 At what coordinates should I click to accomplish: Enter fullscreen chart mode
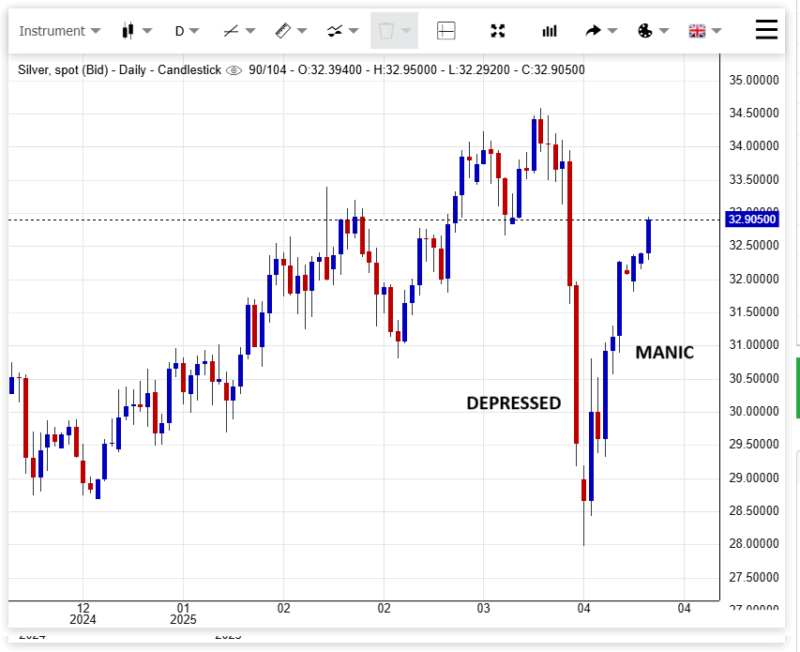coord(498,31)
